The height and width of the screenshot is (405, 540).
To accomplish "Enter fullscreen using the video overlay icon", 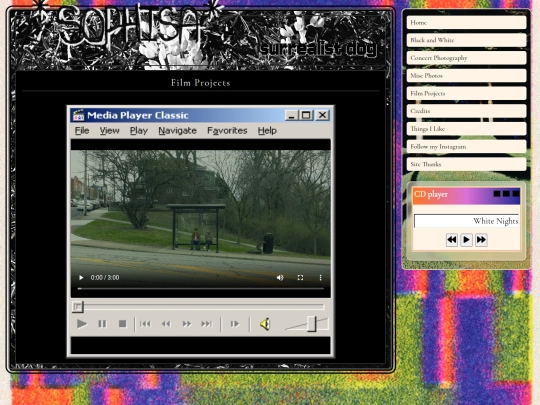I will pyautogui.click(x=300, y=278).
